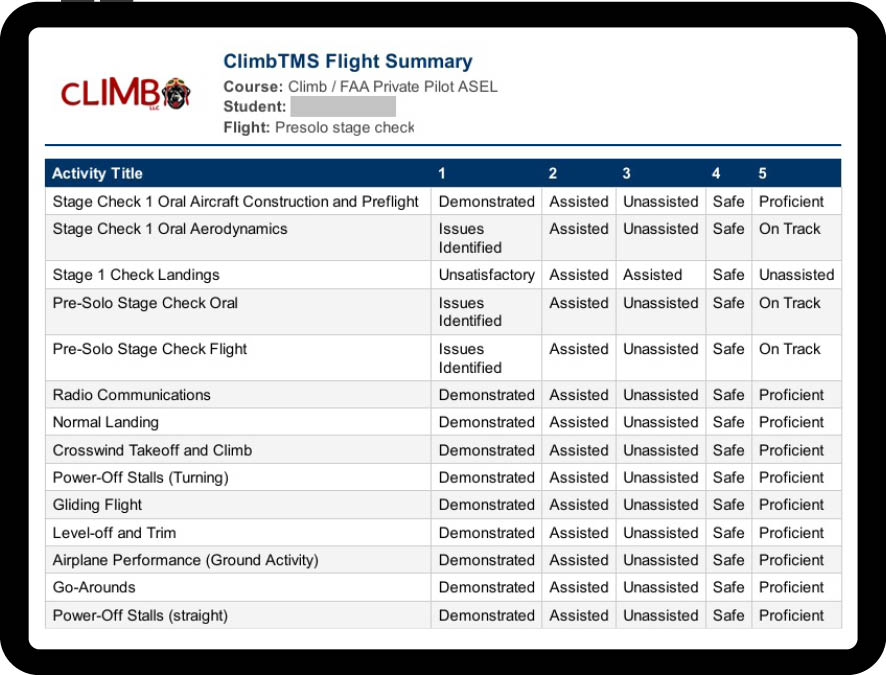Click the Activity Title column header
The height and width of the screenshot is (675, 886).
97,173
